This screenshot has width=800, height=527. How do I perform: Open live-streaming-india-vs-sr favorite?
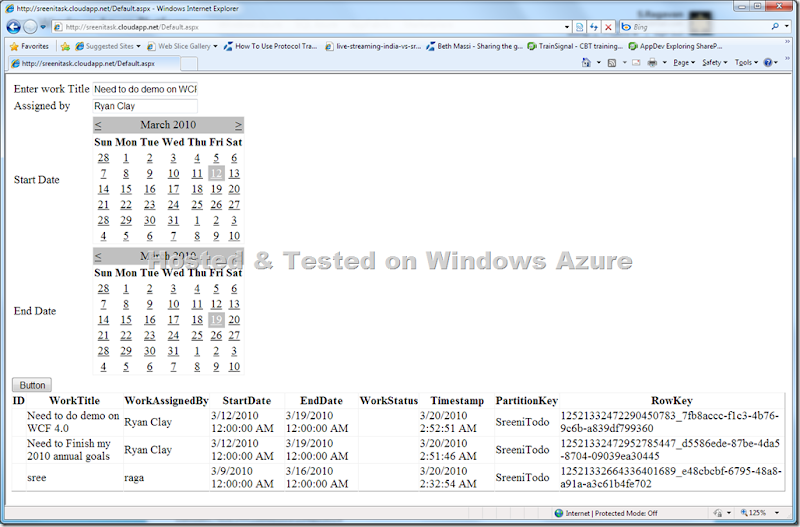tap(373, 46)
